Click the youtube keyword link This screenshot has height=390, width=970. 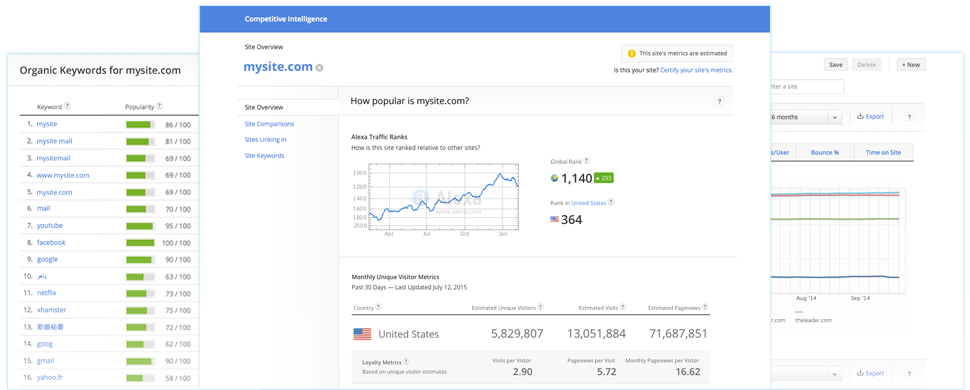[49, 226]
